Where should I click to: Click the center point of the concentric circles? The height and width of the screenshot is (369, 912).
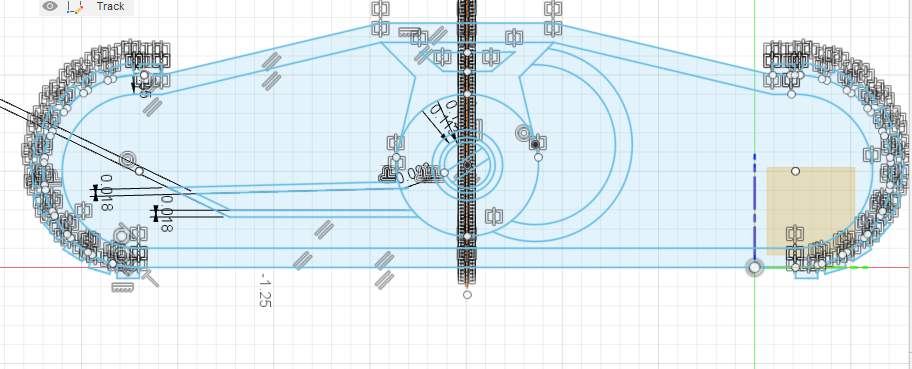(467, 166)
